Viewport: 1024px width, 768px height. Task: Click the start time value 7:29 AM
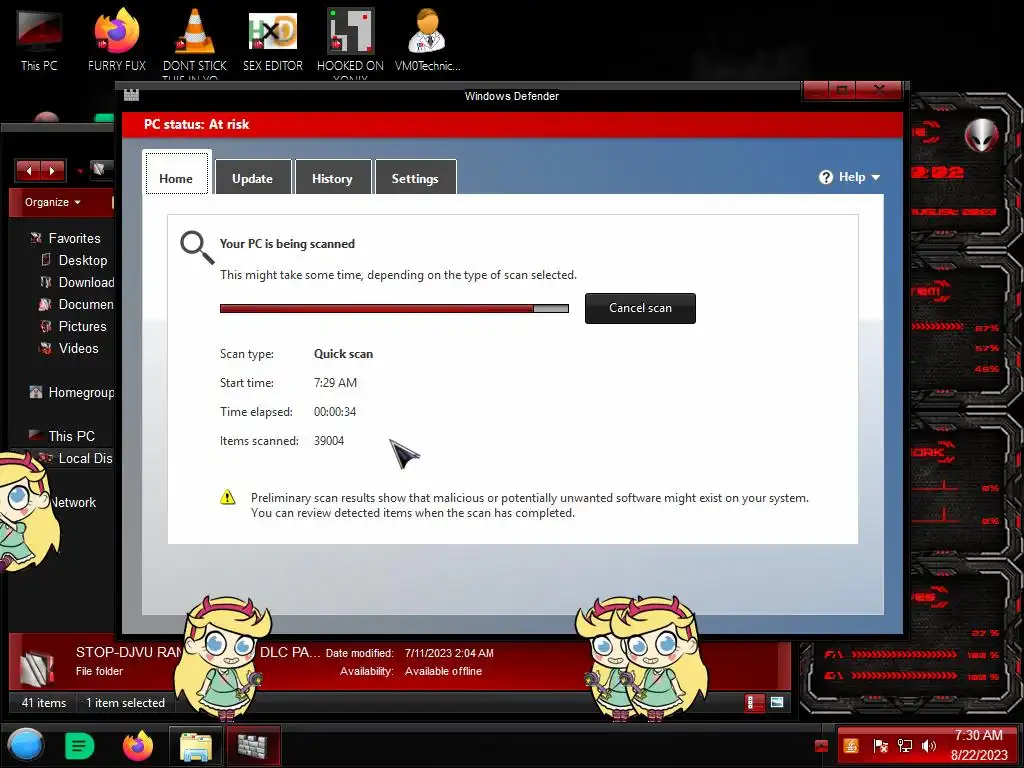(x=335, y=383)
